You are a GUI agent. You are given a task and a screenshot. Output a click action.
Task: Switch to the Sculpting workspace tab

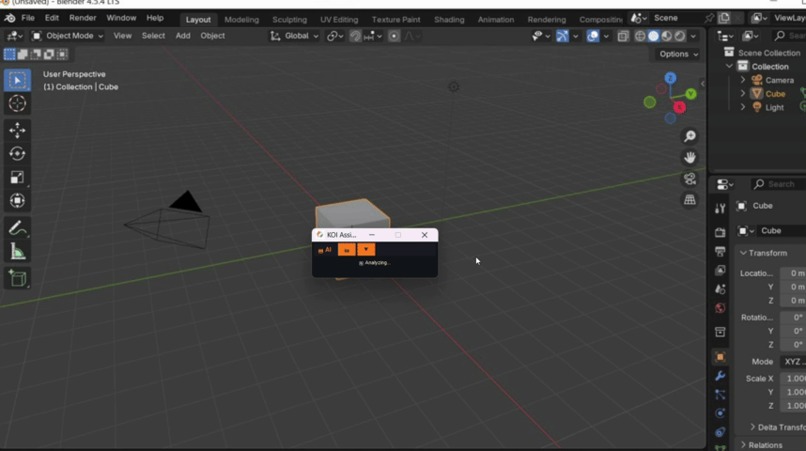click(289, 20)
